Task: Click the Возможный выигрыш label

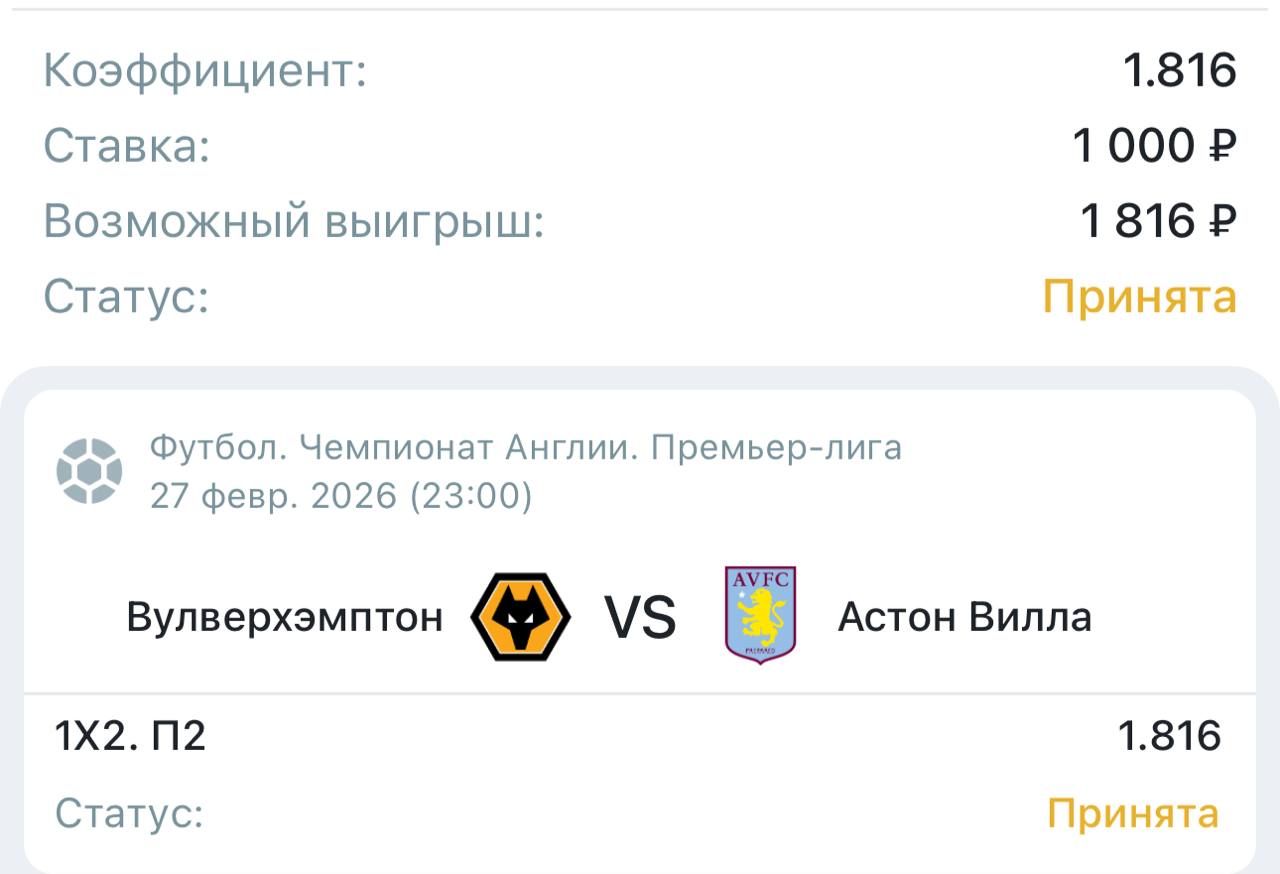Action: pos(294,222)
